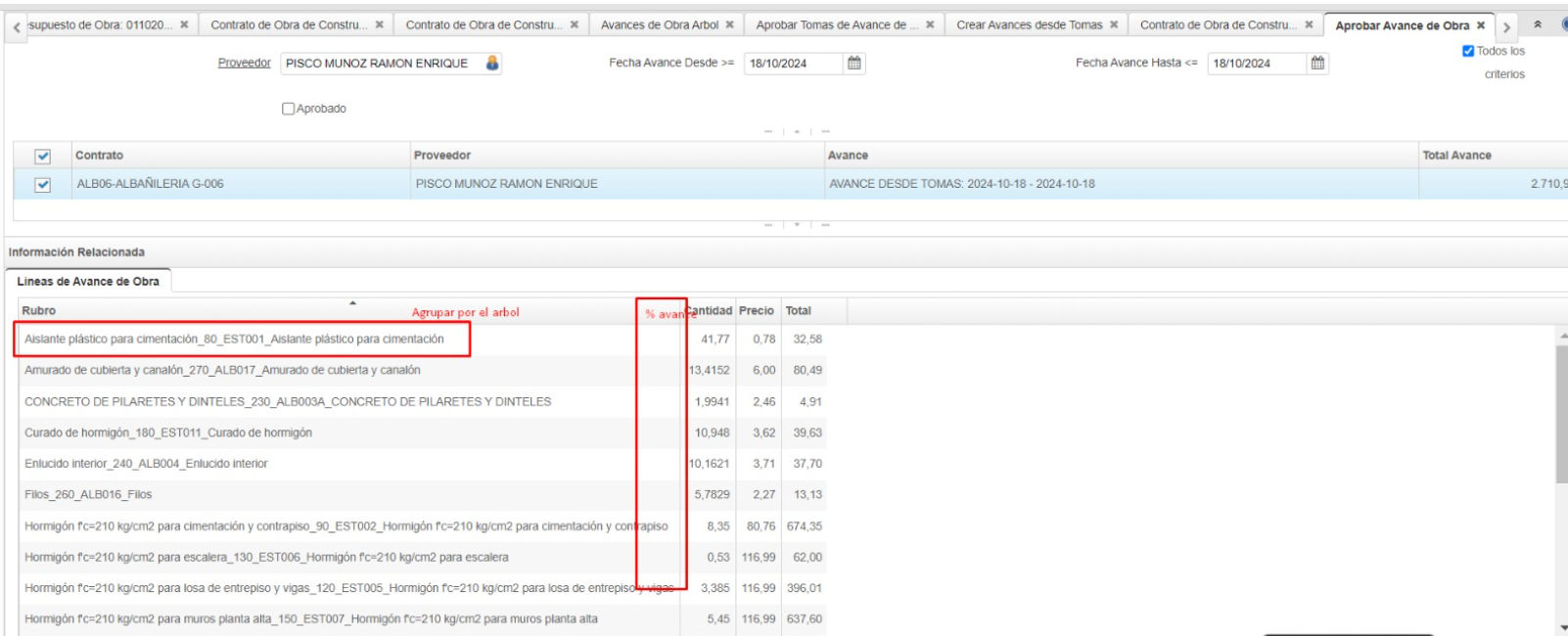Click the Proveedor link label
This screenshot has width=1568, height=636.
point(244,63)
